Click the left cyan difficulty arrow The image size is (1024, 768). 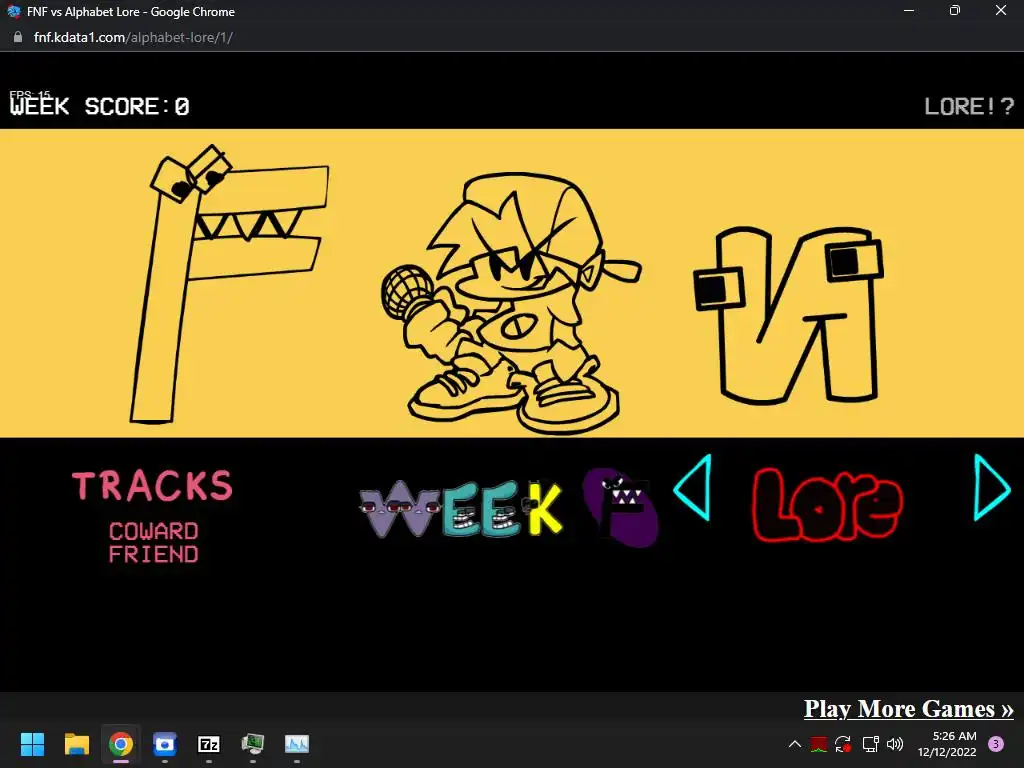[692, 487]
